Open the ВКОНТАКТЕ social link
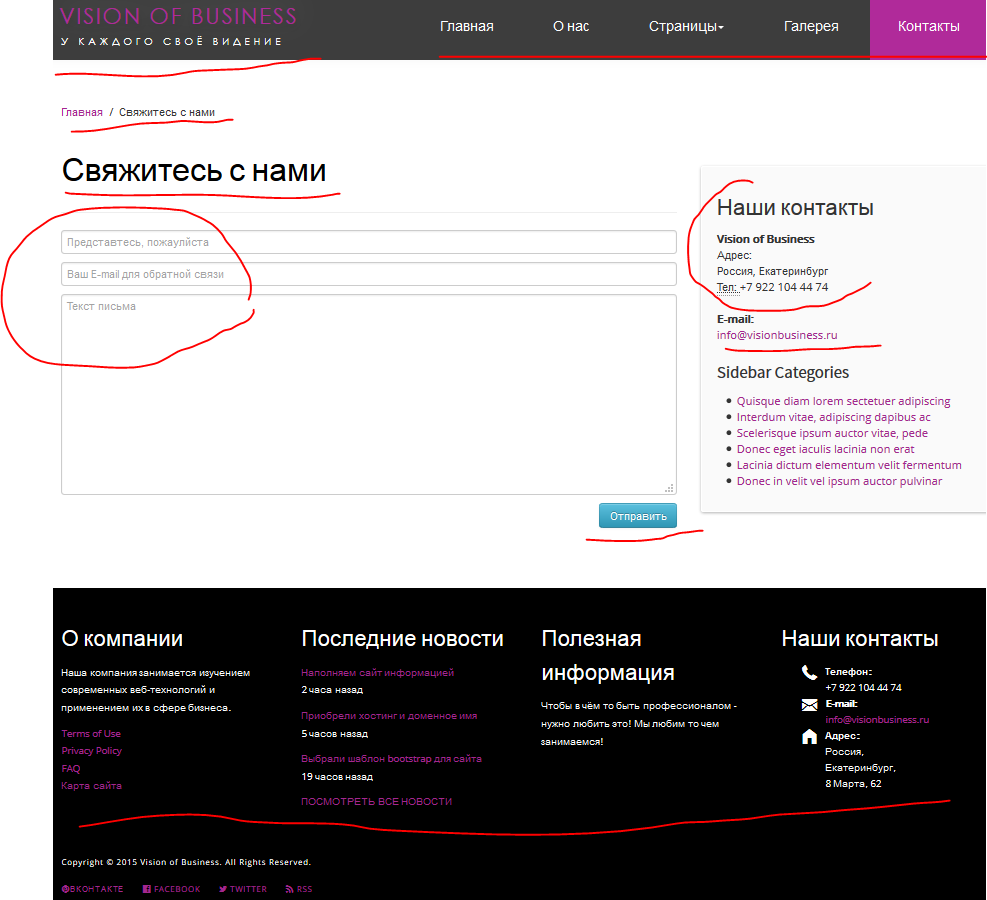Viewport: 987px width, 900px height. click(x=92, y=889)
